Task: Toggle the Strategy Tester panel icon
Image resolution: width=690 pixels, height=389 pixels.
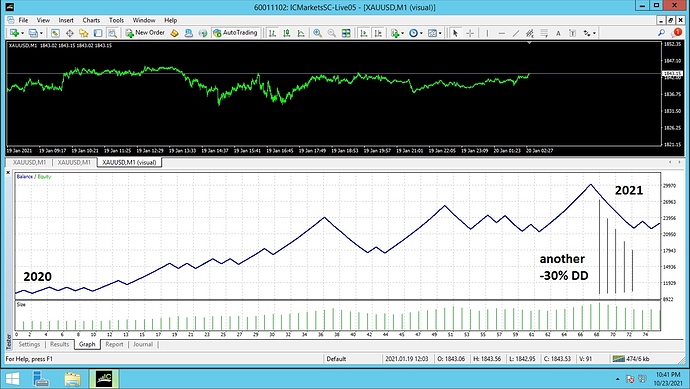Action: point(113,33)
